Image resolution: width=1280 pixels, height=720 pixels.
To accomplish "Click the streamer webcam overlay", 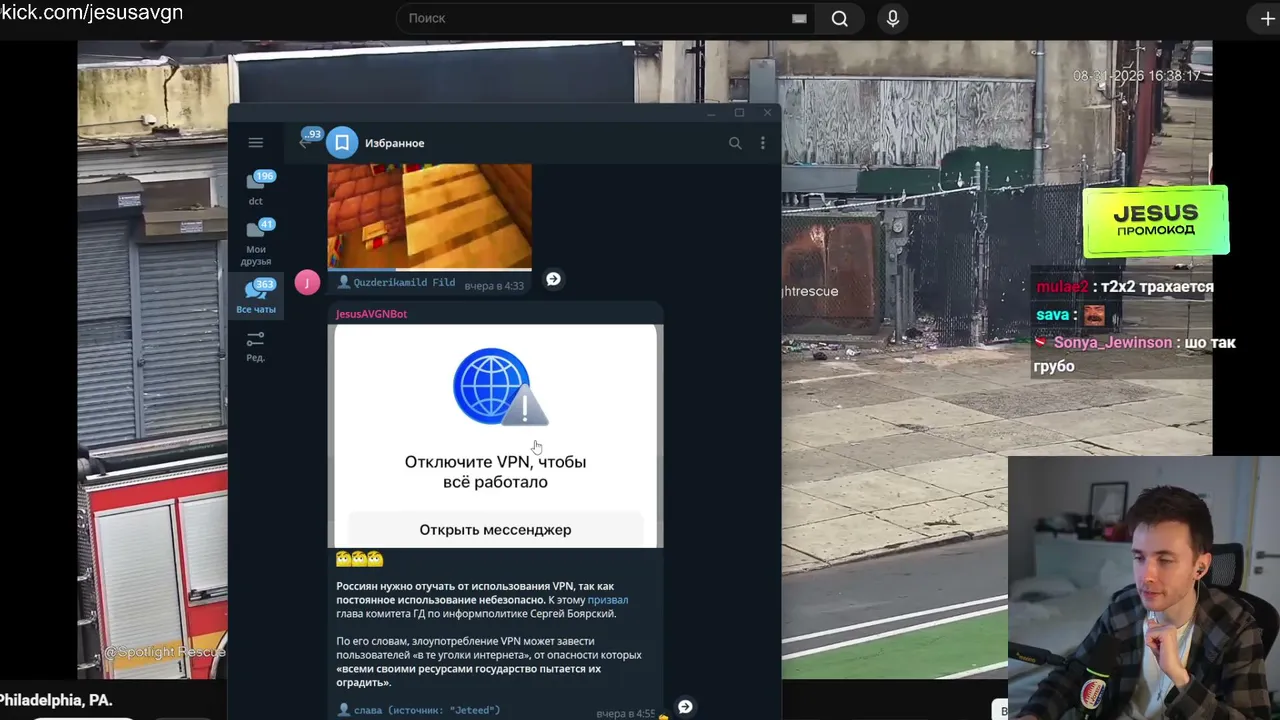I will pos(1144,588).
